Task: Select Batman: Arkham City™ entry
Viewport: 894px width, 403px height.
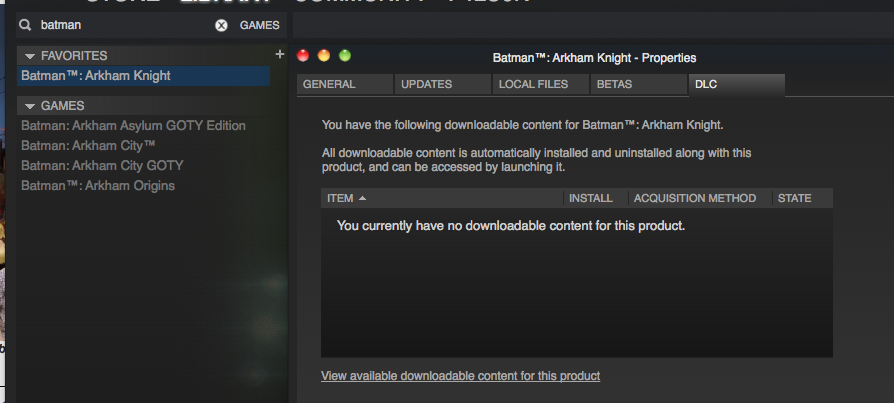Action: pyautogui.click(x=88, y=146)
